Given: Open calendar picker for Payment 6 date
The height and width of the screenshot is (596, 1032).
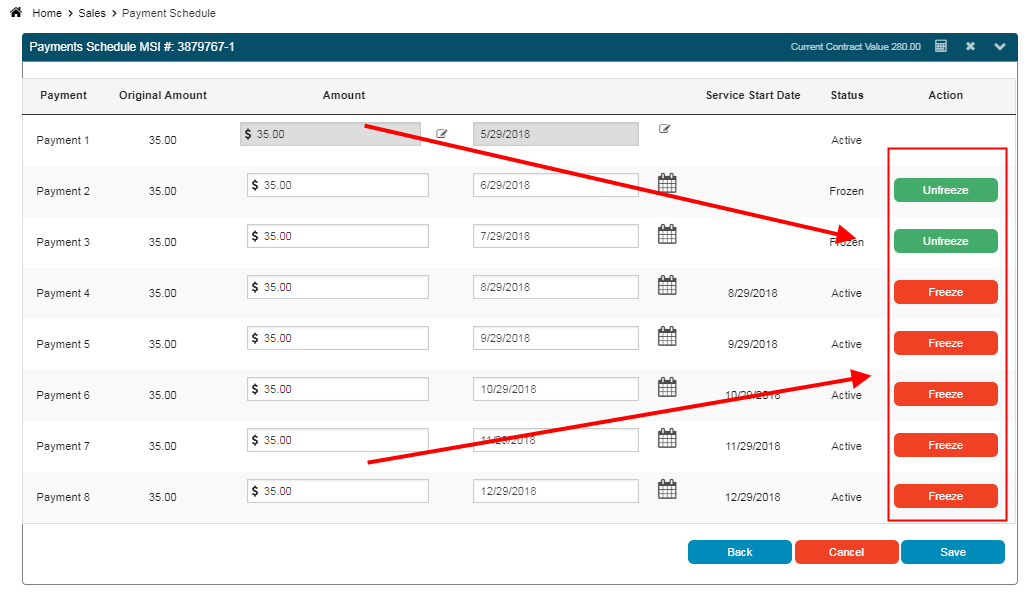Looking at the screenshot, I should 667,387.
